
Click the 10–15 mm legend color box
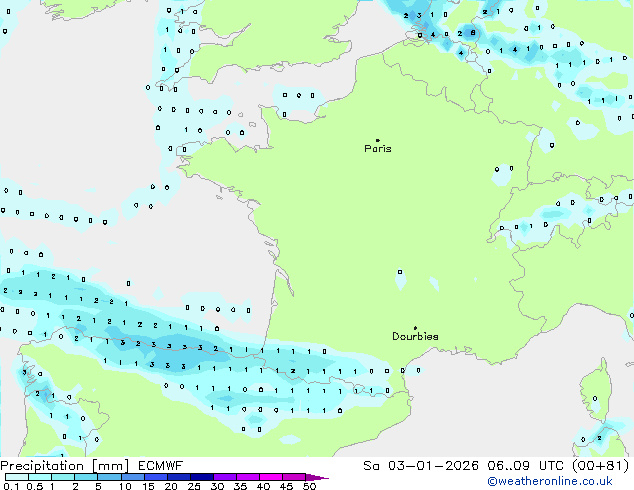tap(132, 477)
